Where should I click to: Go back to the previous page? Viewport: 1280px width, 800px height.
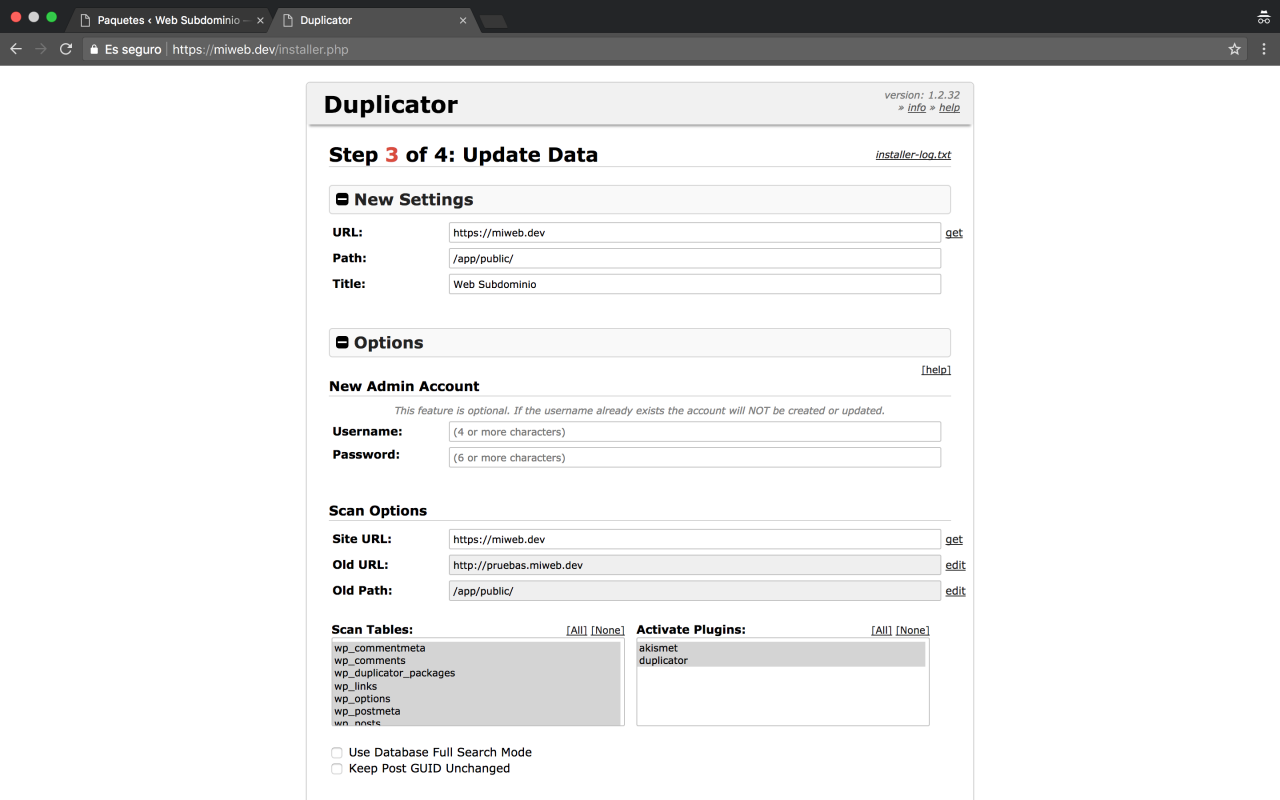click(16, 49)
